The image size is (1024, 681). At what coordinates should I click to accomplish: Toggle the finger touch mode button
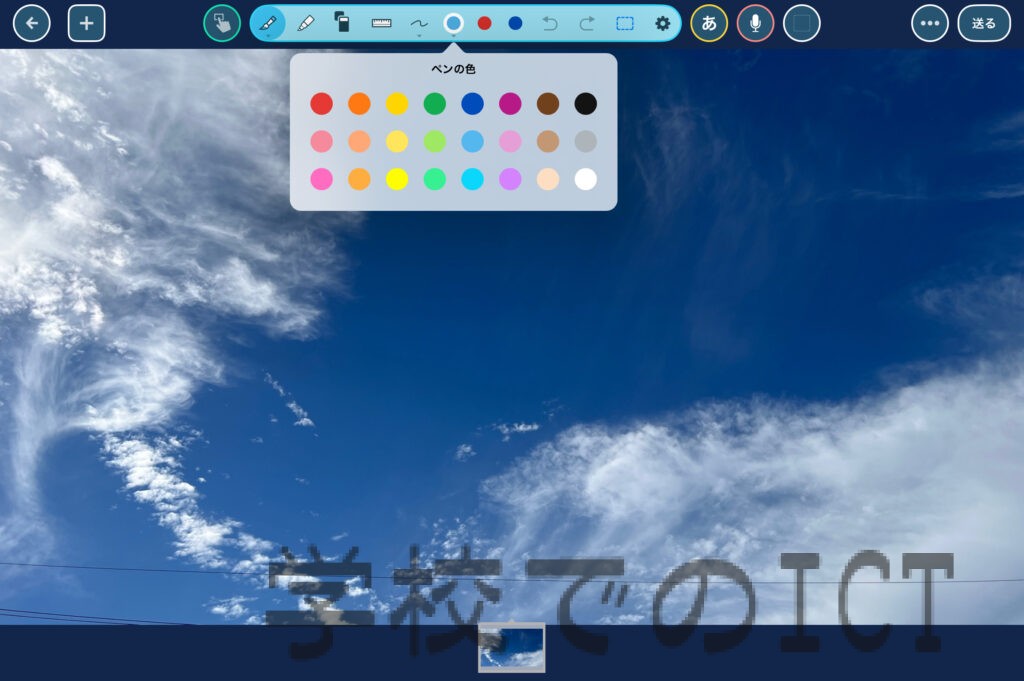[221, 23]
